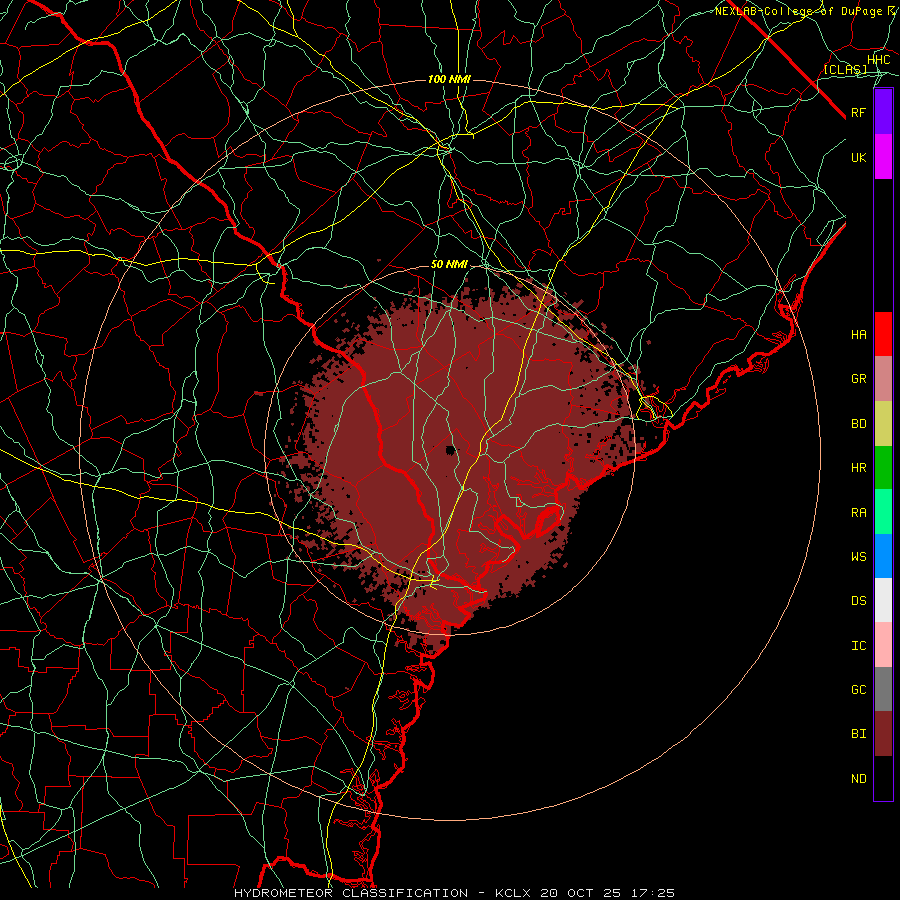
Task: Click the BI brown legend swatch
Action: 883,734
